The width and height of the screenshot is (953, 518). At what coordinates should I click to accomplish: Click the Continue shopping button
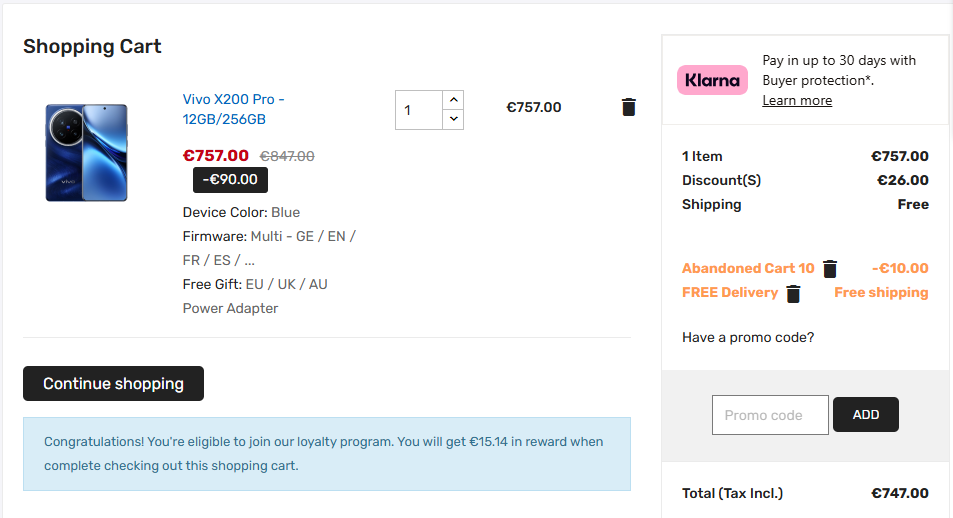coord(113,384)
